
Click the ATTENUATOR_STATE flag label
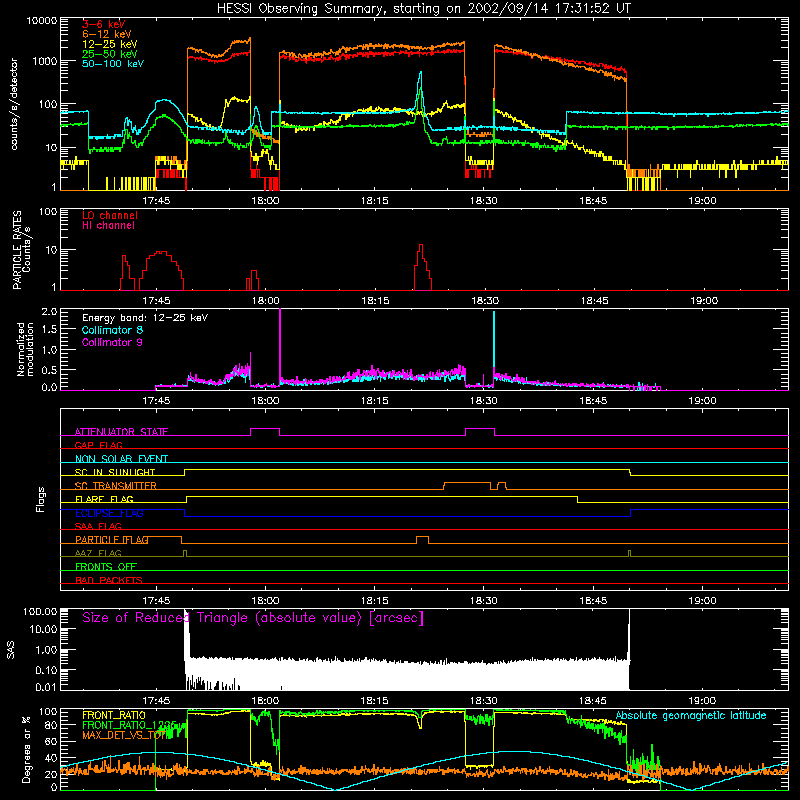(x=121, y=432)
